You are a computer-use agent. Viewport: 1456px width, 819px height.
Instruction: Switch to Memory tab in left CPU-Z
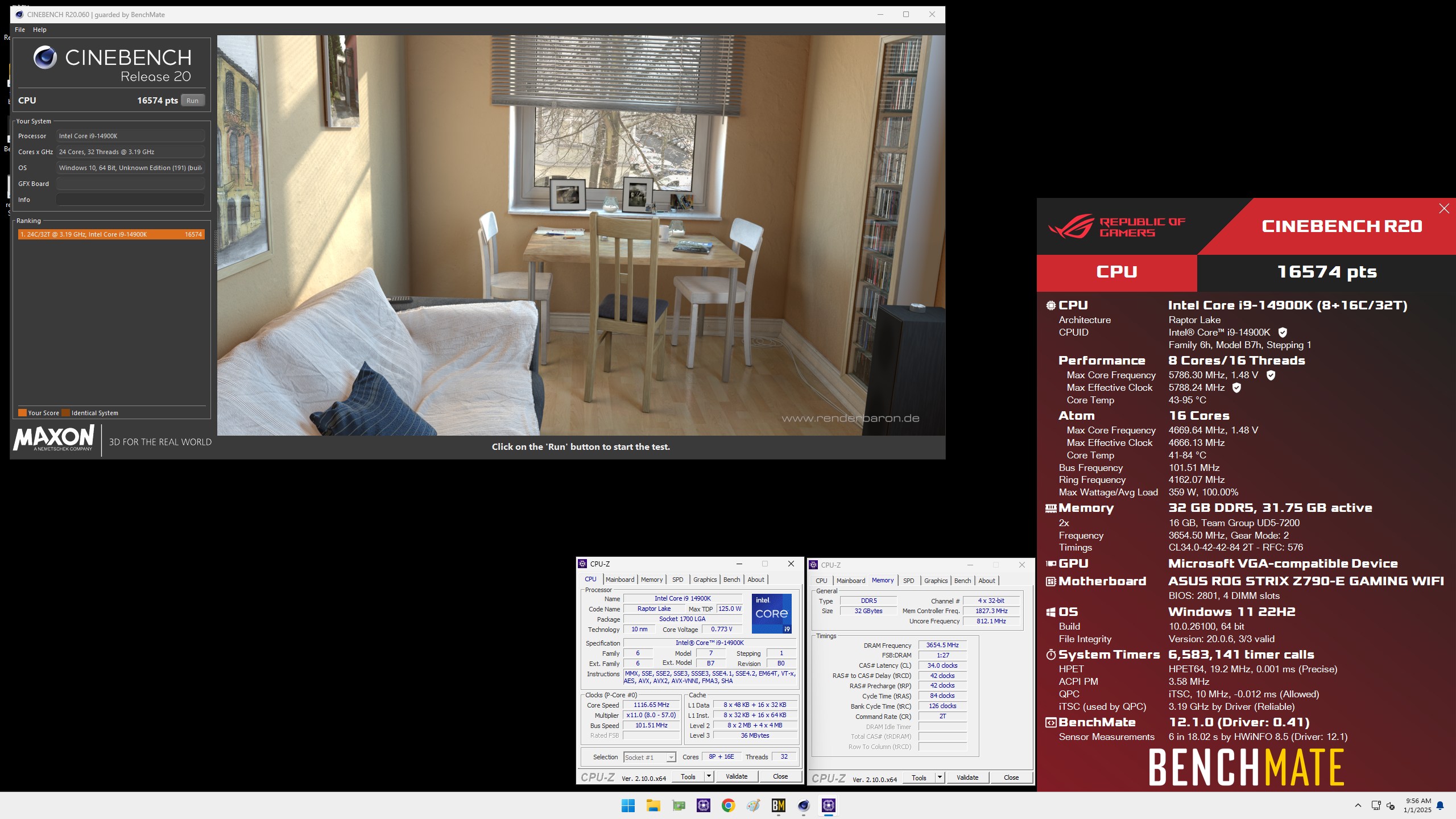pyautogui.click(x=652, y=580)
